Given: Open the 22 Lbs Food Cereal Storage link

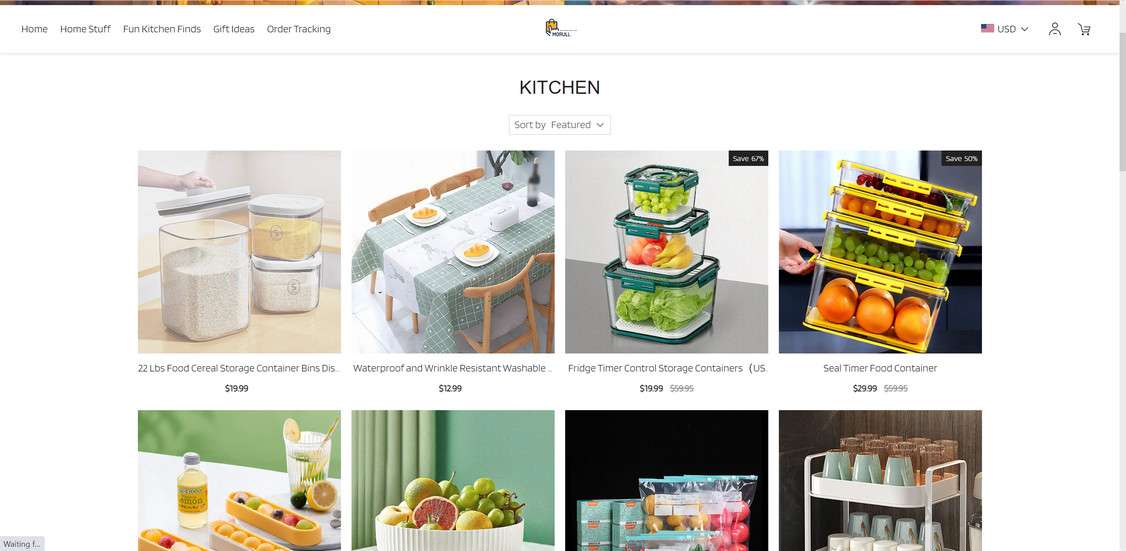Looking at the screenshot, I should click(x=239, y=368).
